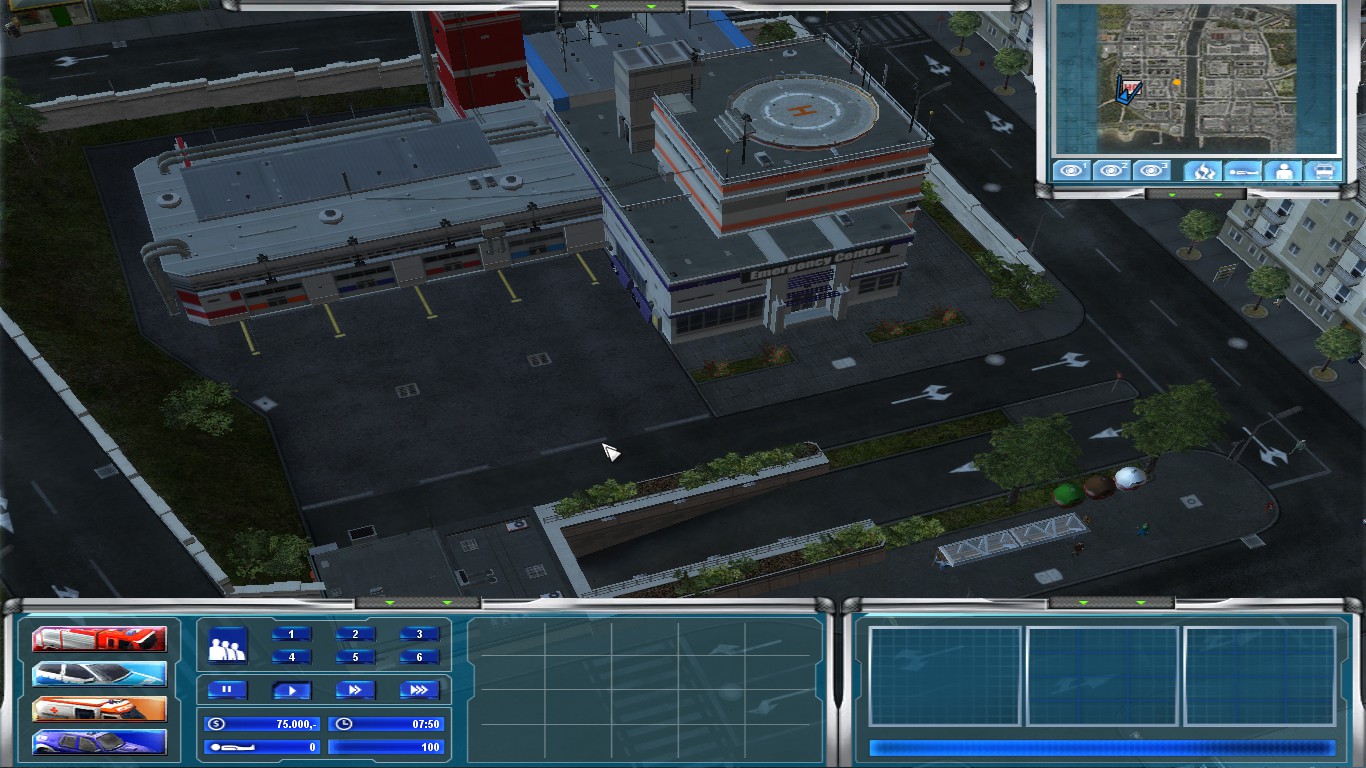This screenshot has width=1366, height=768.
Task: Toggle injured person markers on the minimap
Action: (1242, 170)
